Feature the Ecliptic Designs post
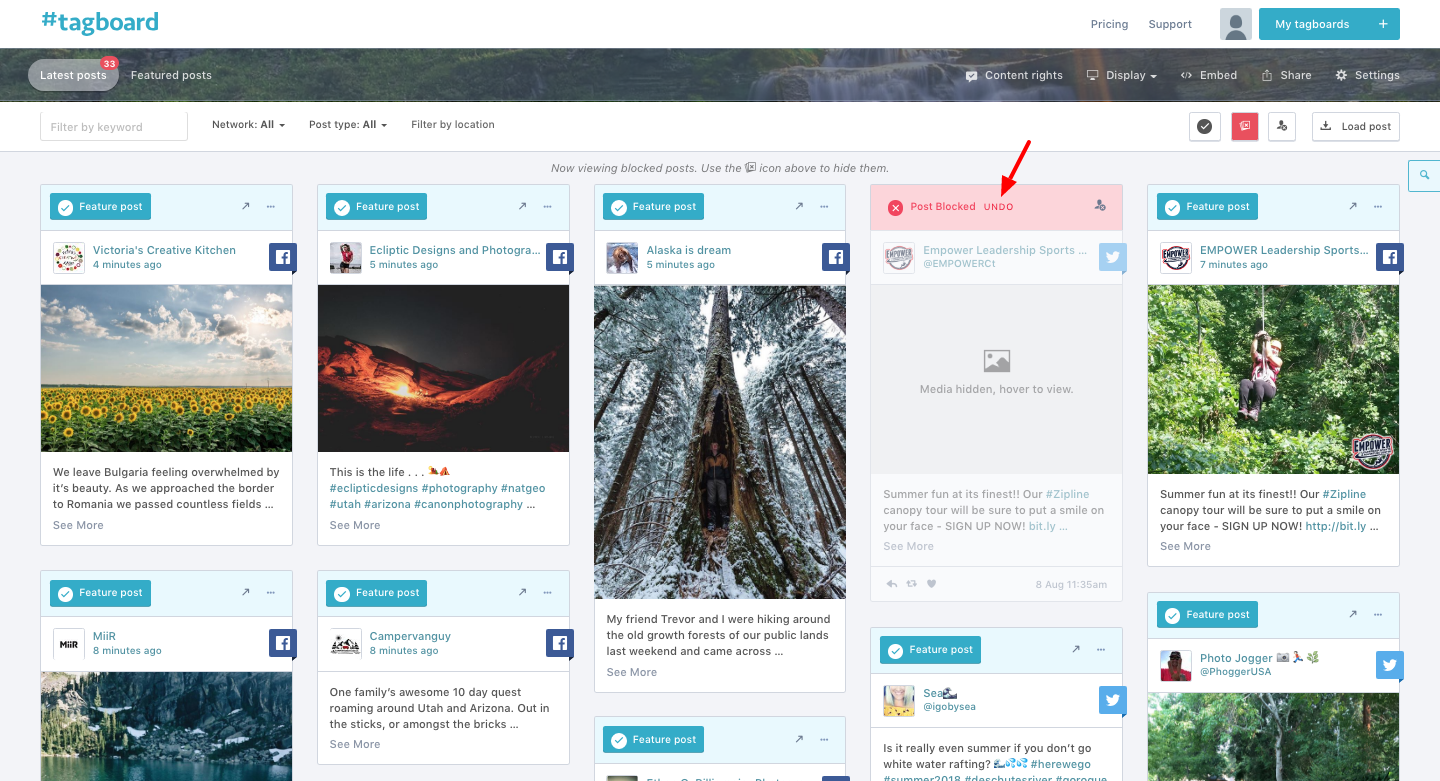 (377, 207)
